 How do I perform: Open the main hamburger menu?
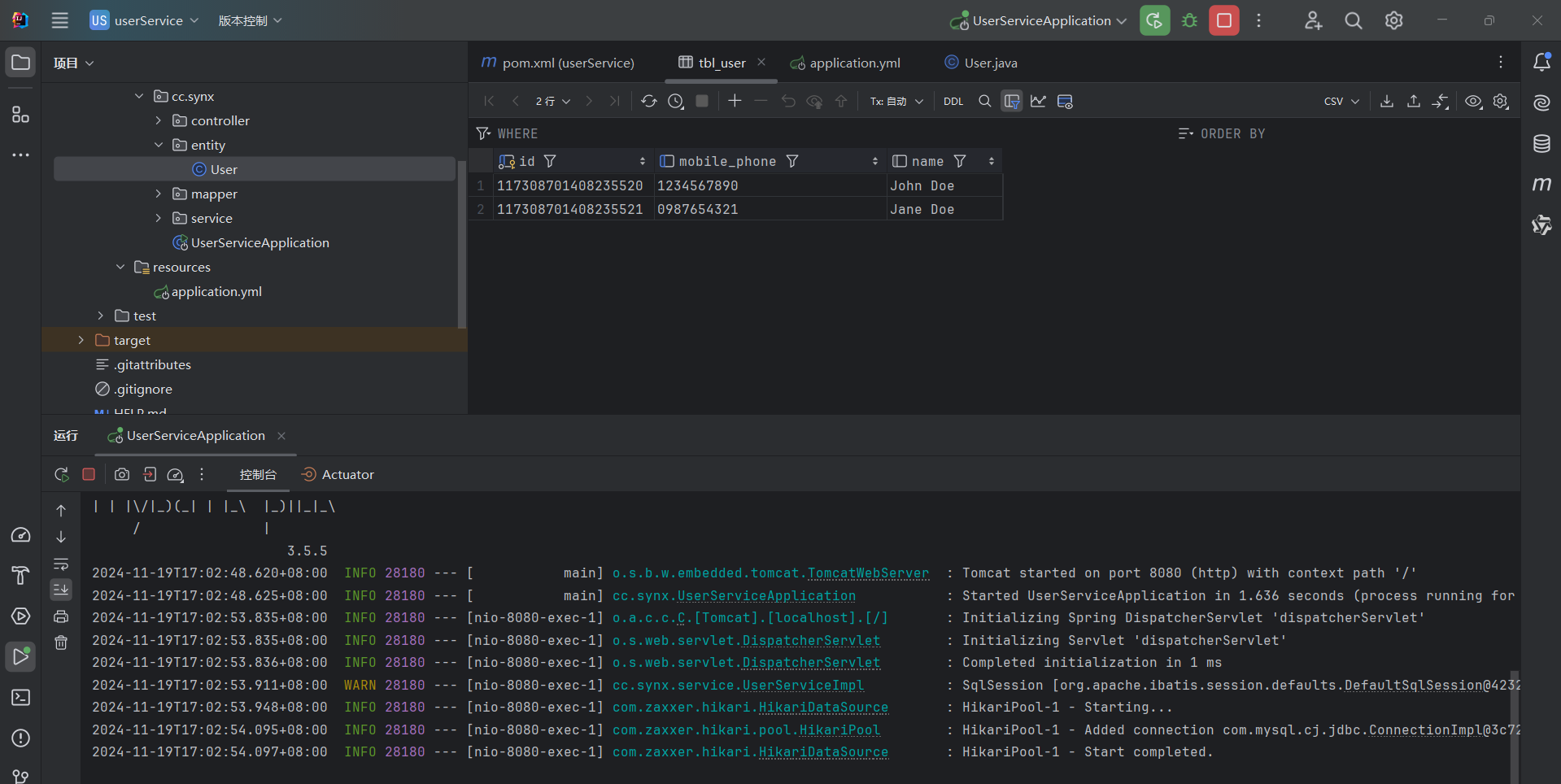pyautogui.click(x=59, y=20)
